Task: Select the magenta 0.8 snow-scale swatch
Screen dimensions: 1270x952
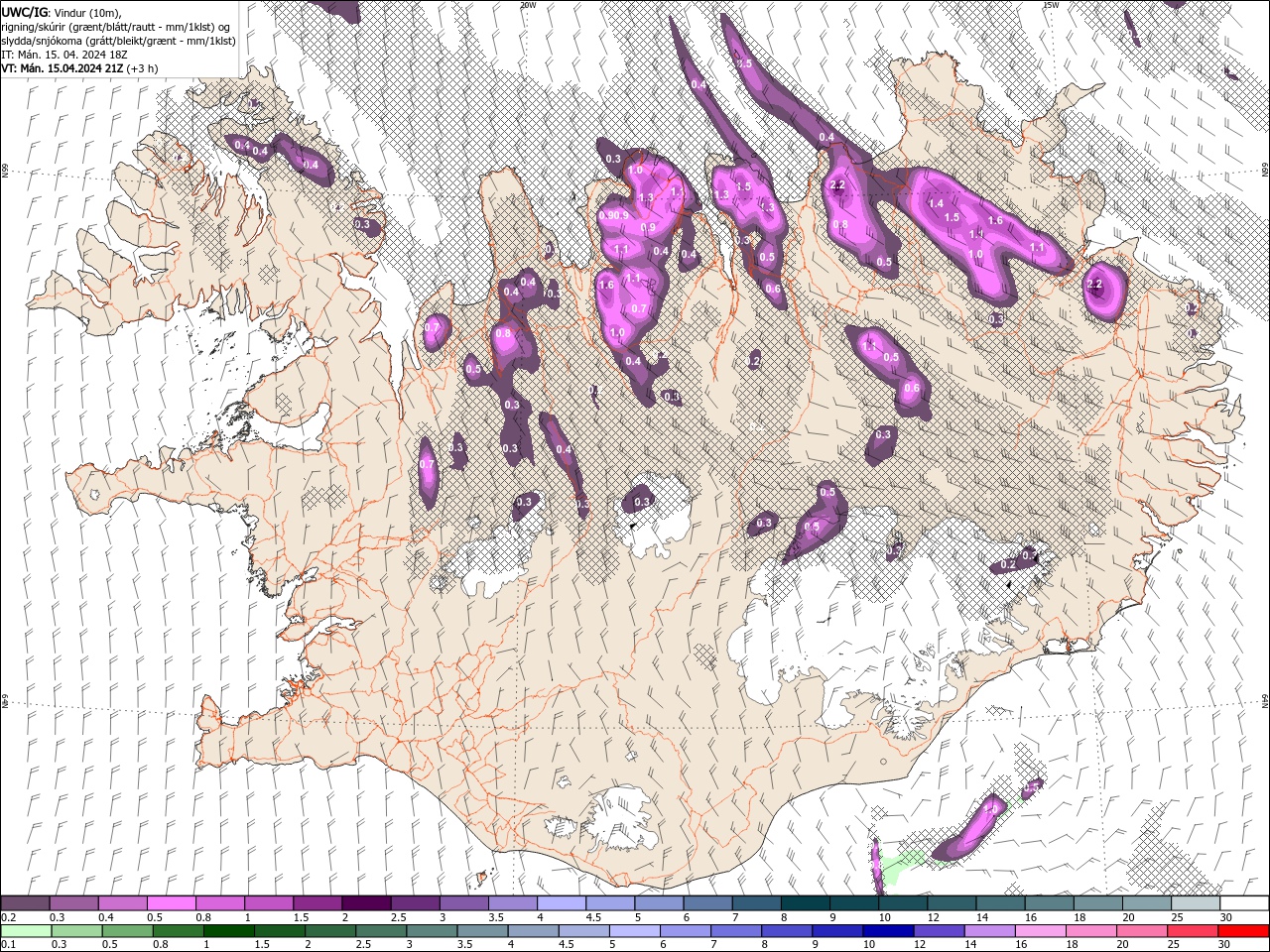Action: coord(219,903)
